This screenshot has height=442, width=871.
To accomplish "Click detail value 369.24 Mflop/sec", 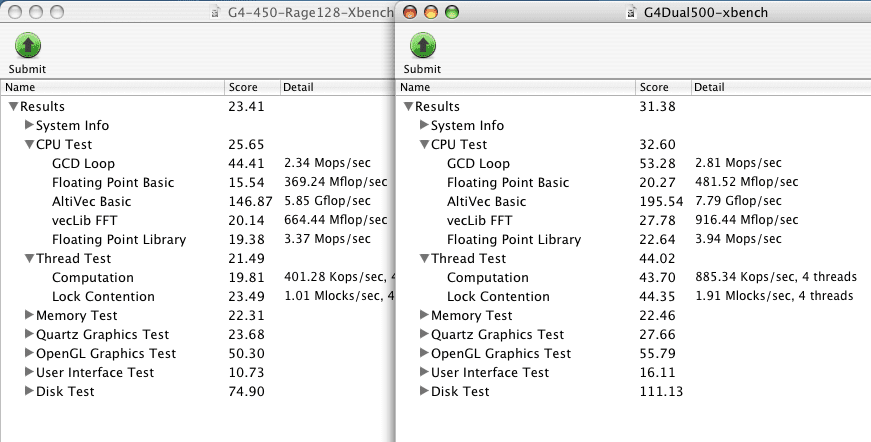I will [336, 182].
